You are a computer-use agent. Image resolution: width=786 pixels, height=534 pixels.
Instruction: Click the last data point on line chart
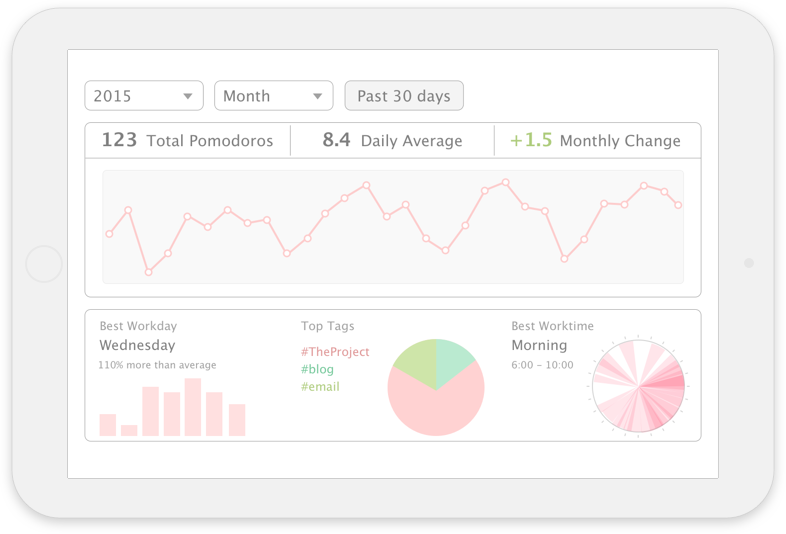coord(678,205)
